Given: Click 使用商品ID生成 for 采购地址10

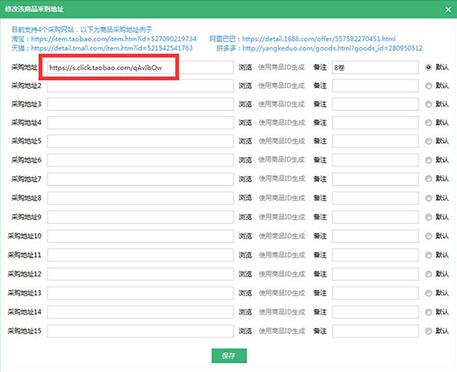Looking at the screenshot, I should click(282, 236).
